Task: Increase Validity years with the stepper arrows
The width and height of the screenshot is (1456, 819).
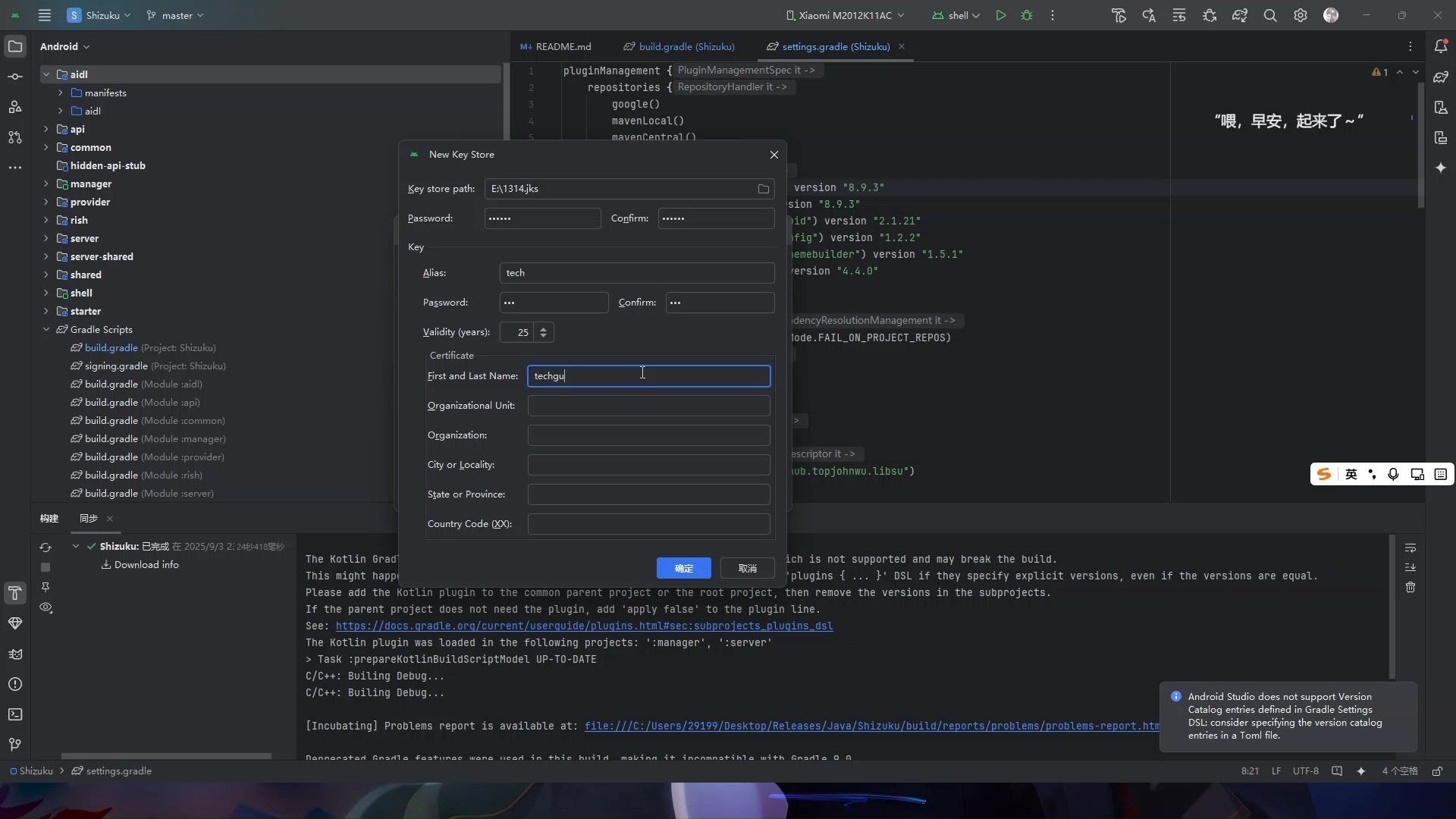Action: tap(544, 329)
